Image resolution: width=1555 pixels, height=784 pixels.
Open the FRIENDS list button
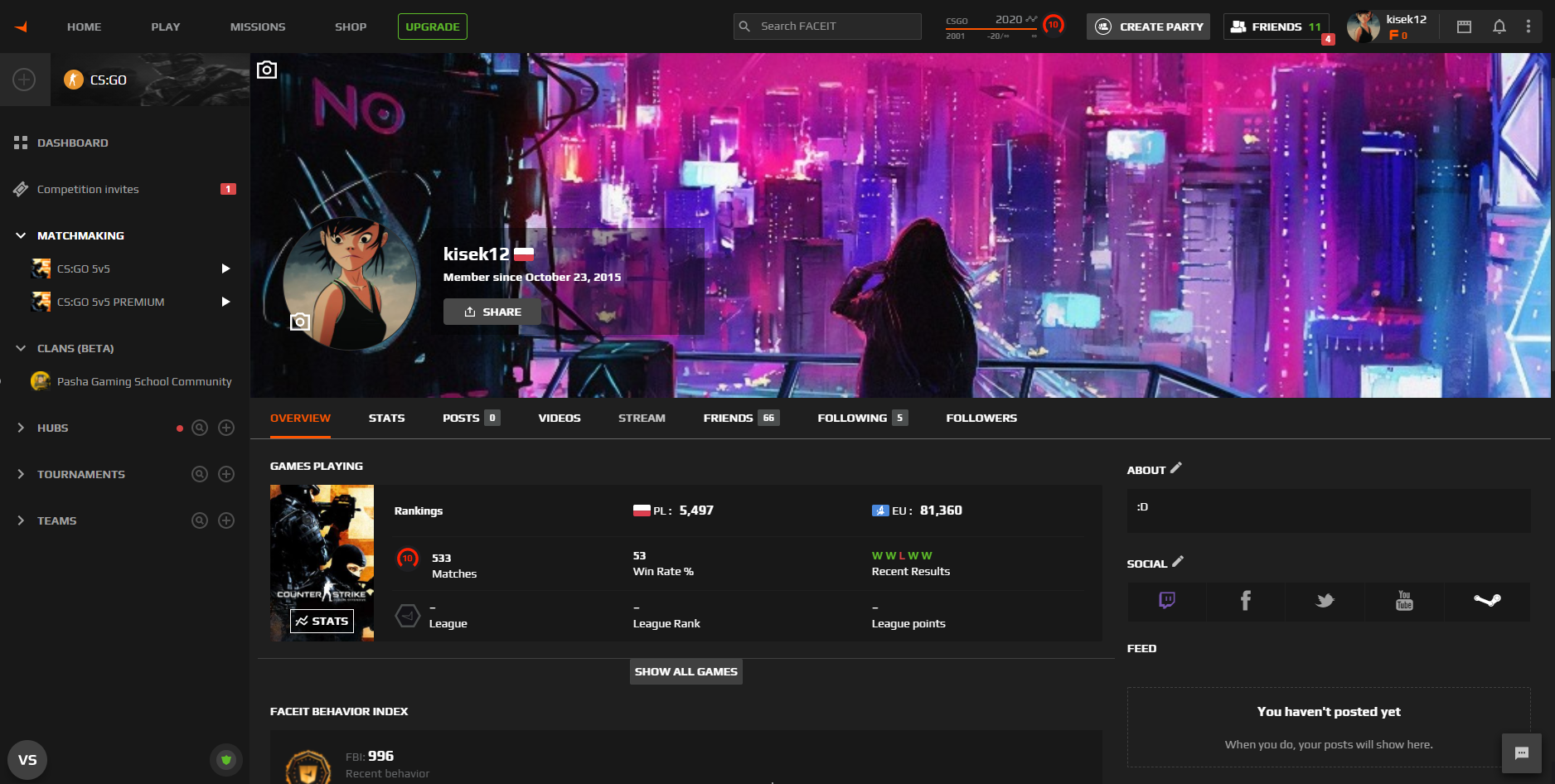click(x=1276, y=27)
